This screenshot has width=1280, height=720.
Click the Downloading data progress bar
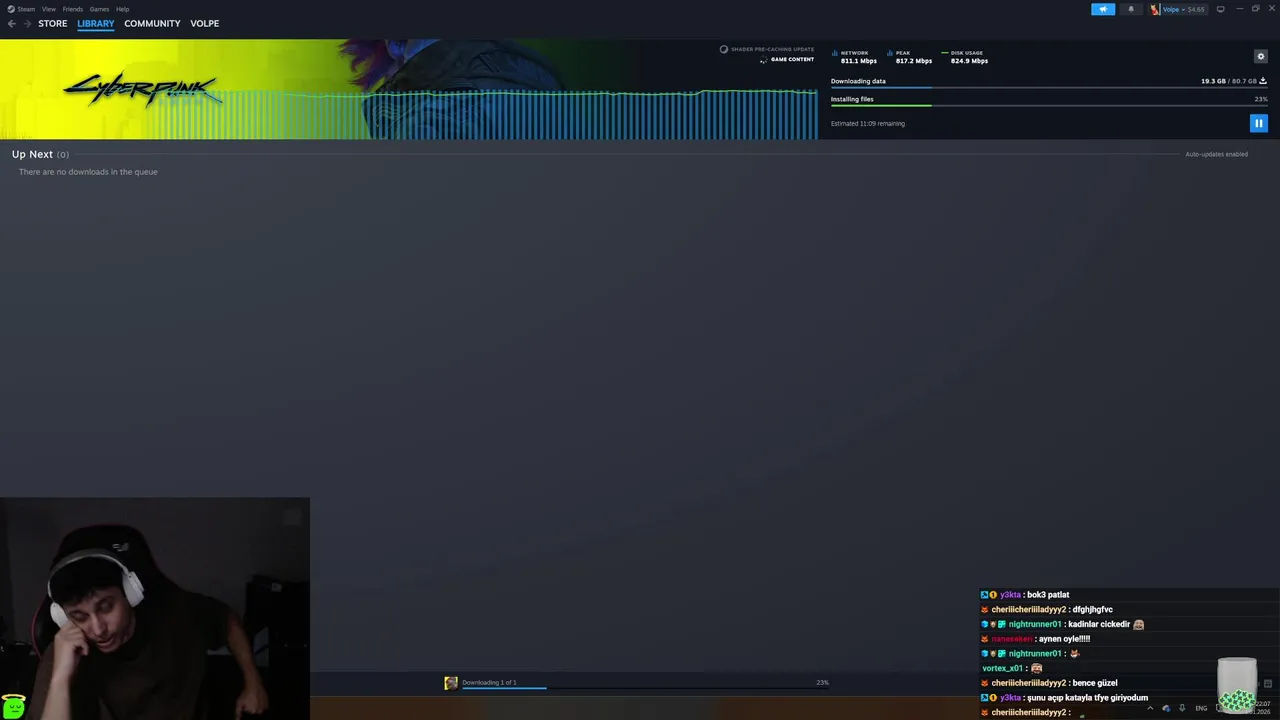click(x=1049, y=88)
